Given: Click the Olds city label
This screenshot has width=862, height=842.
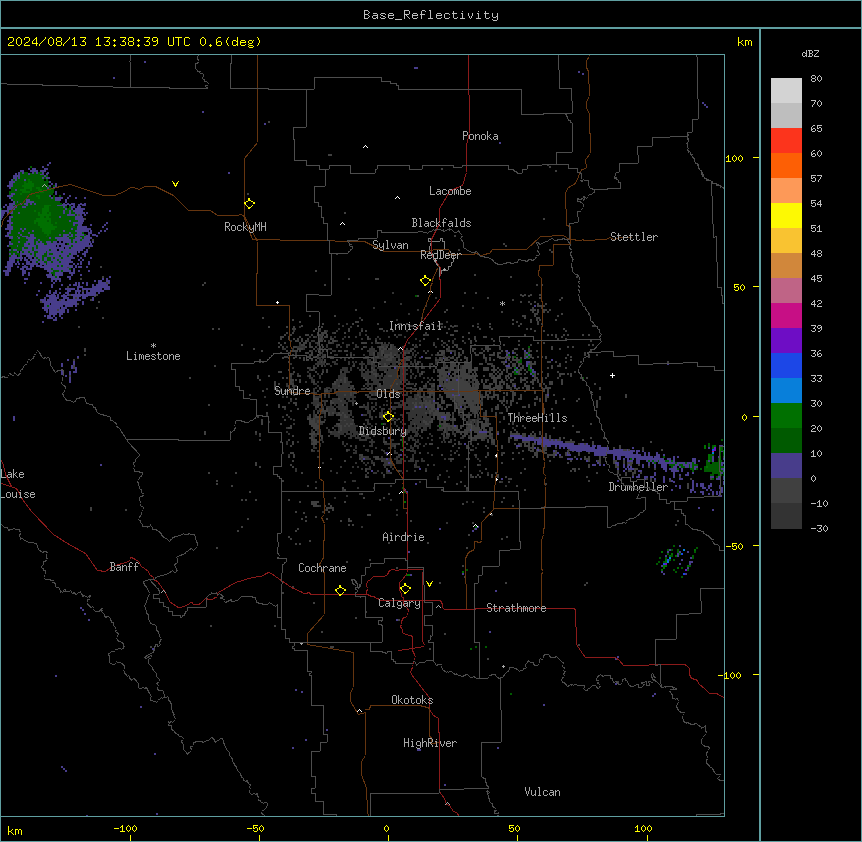Looking at the screenshot, I should (x=388, y=394).
